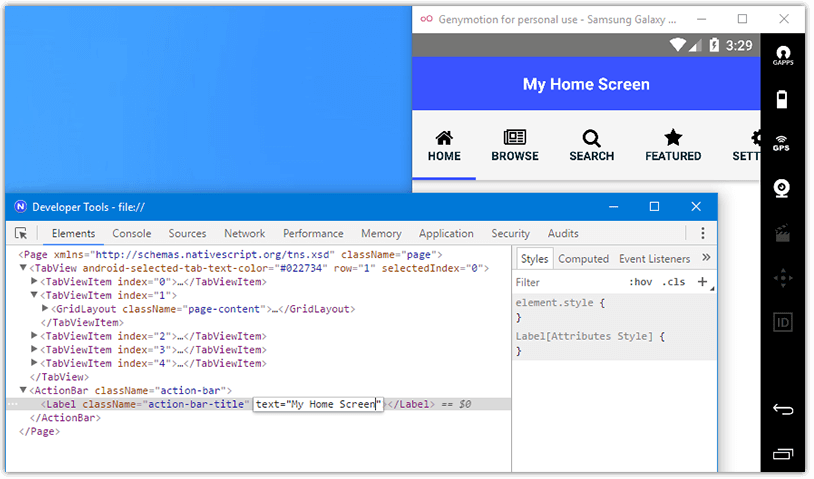Open the Audits tab

pyautogui.click(x=563, y=234)
